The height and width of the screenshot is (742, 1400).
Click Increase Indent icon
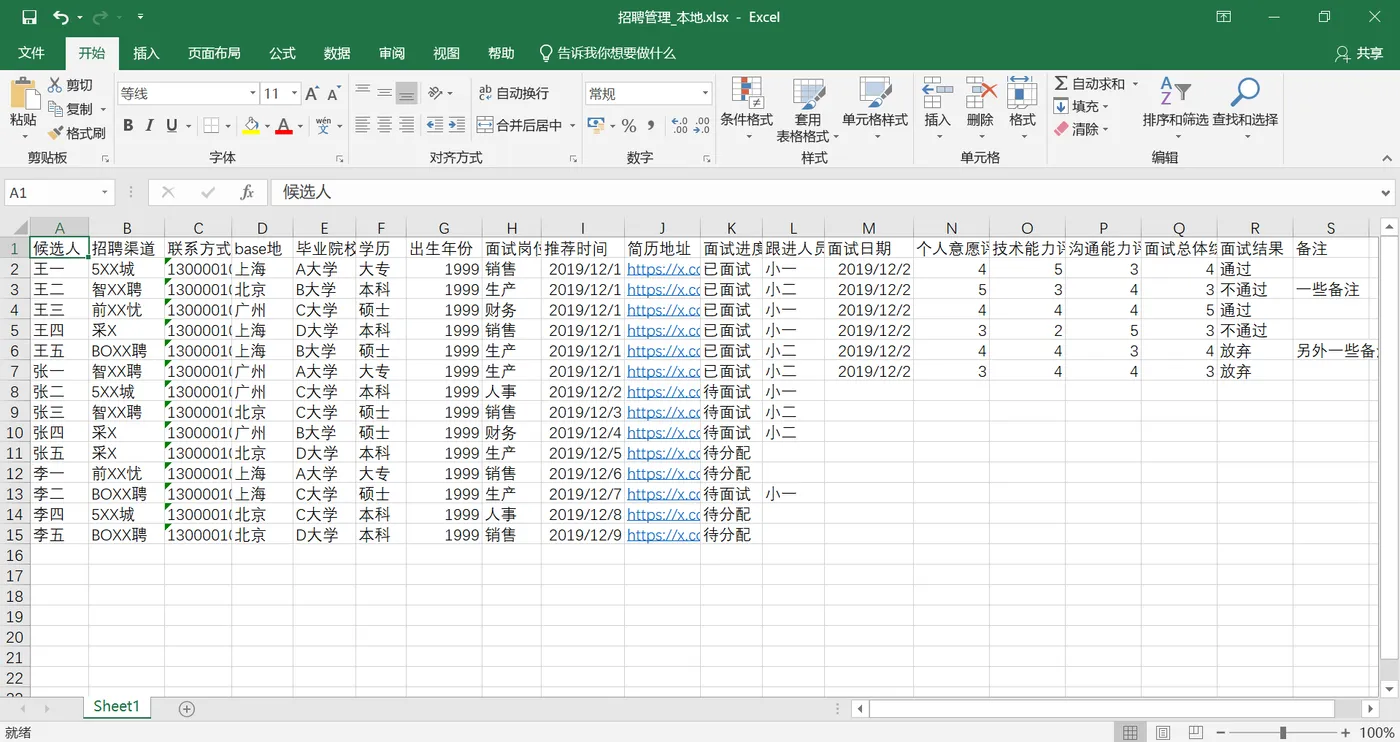click(456, 125)
